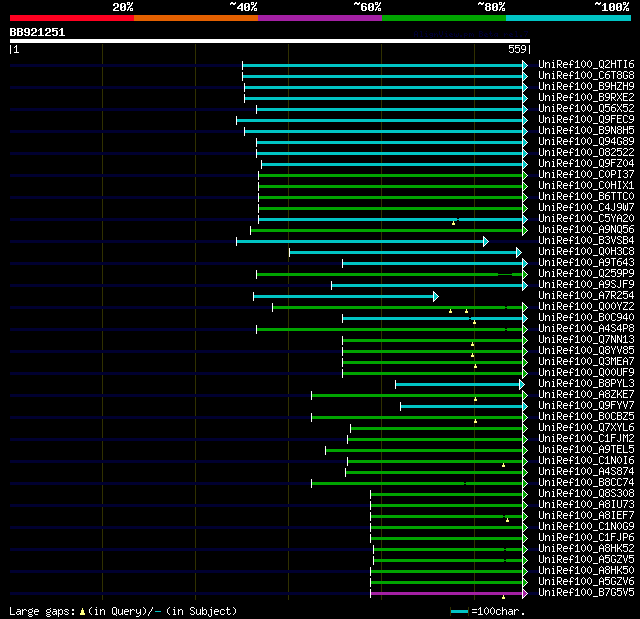Click the UniRef100_Q2HTI6 label
Viewport: 640px width, 619px height.
coord(586,64)
